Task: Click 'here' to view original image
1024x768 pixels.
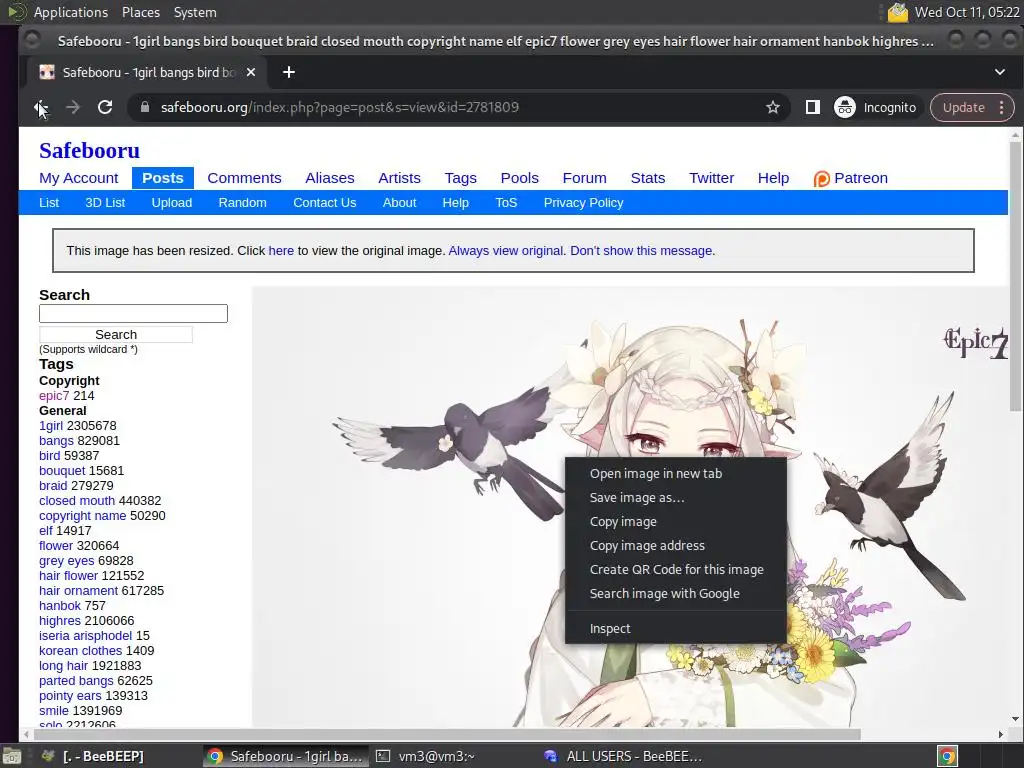Action: click(281, 251)
